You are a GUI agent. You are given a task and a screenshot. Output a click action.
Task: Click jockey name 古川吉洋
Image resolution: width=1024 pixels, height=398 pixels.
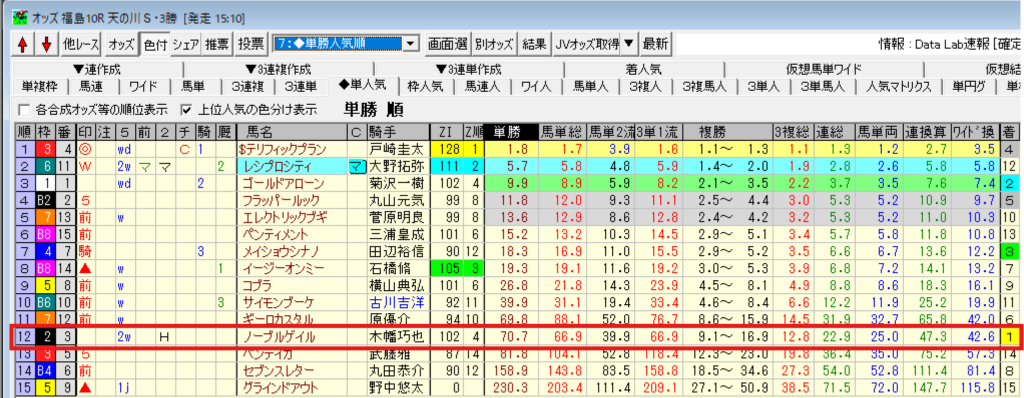397,302
